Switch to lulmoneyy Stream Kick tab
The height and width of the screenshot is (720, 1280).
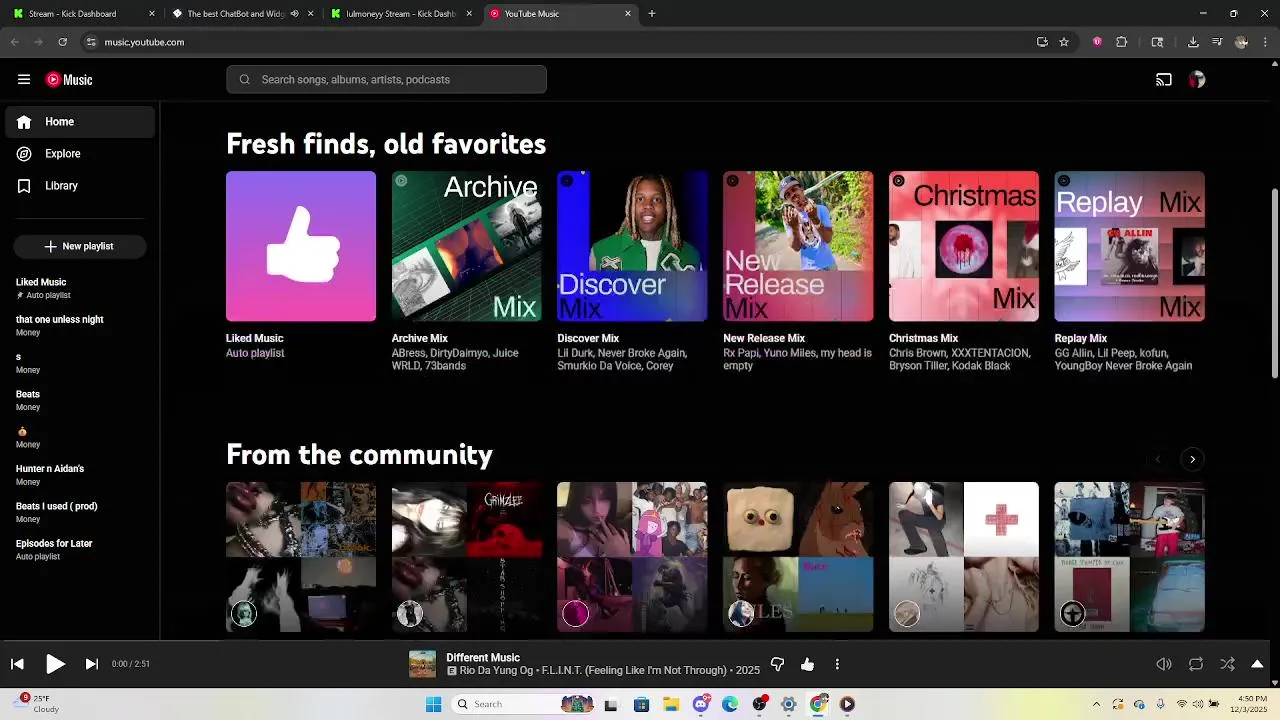point(400,14)
